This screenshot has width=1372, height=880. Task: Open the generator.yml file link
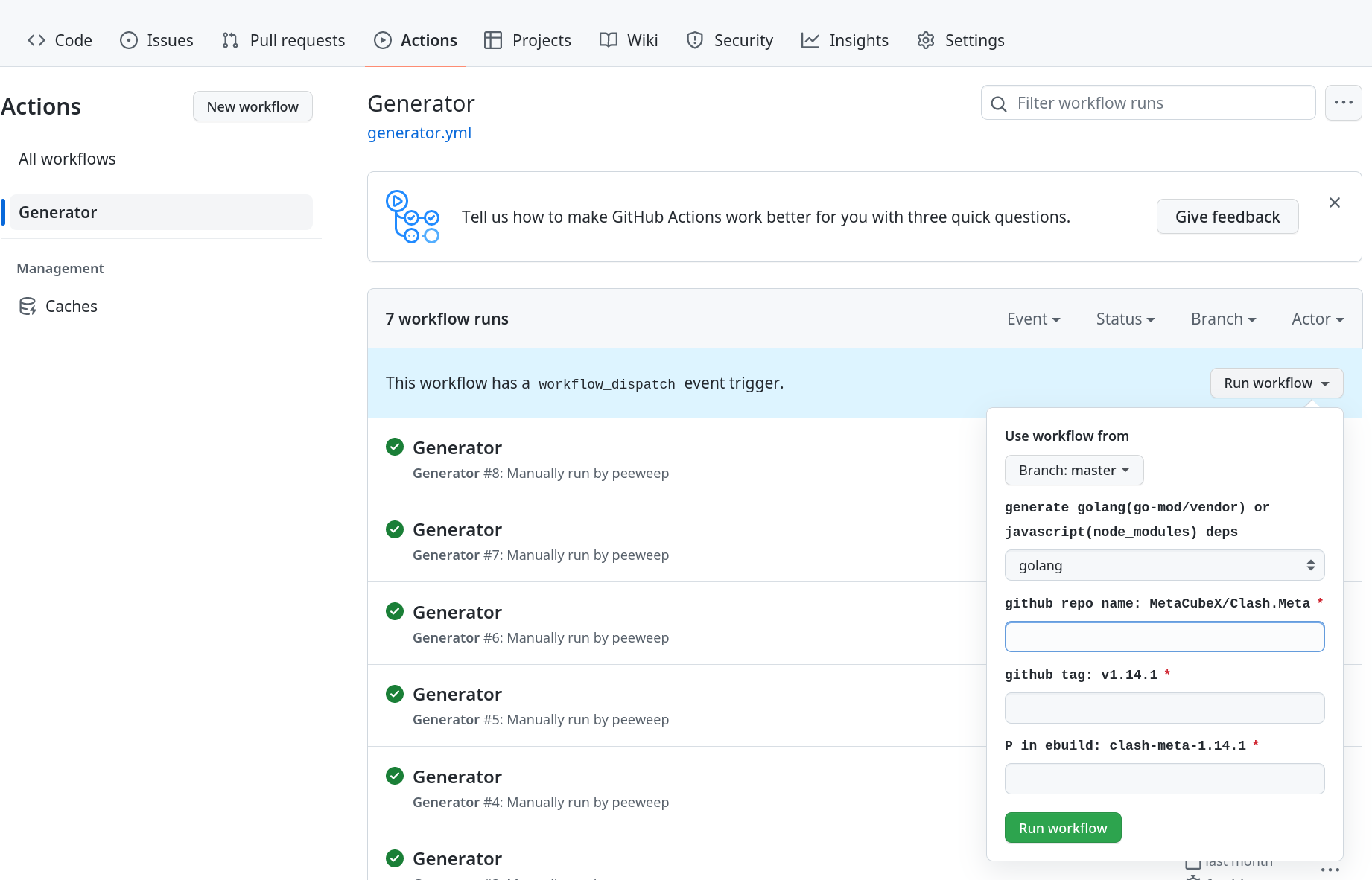pos(419,133)
